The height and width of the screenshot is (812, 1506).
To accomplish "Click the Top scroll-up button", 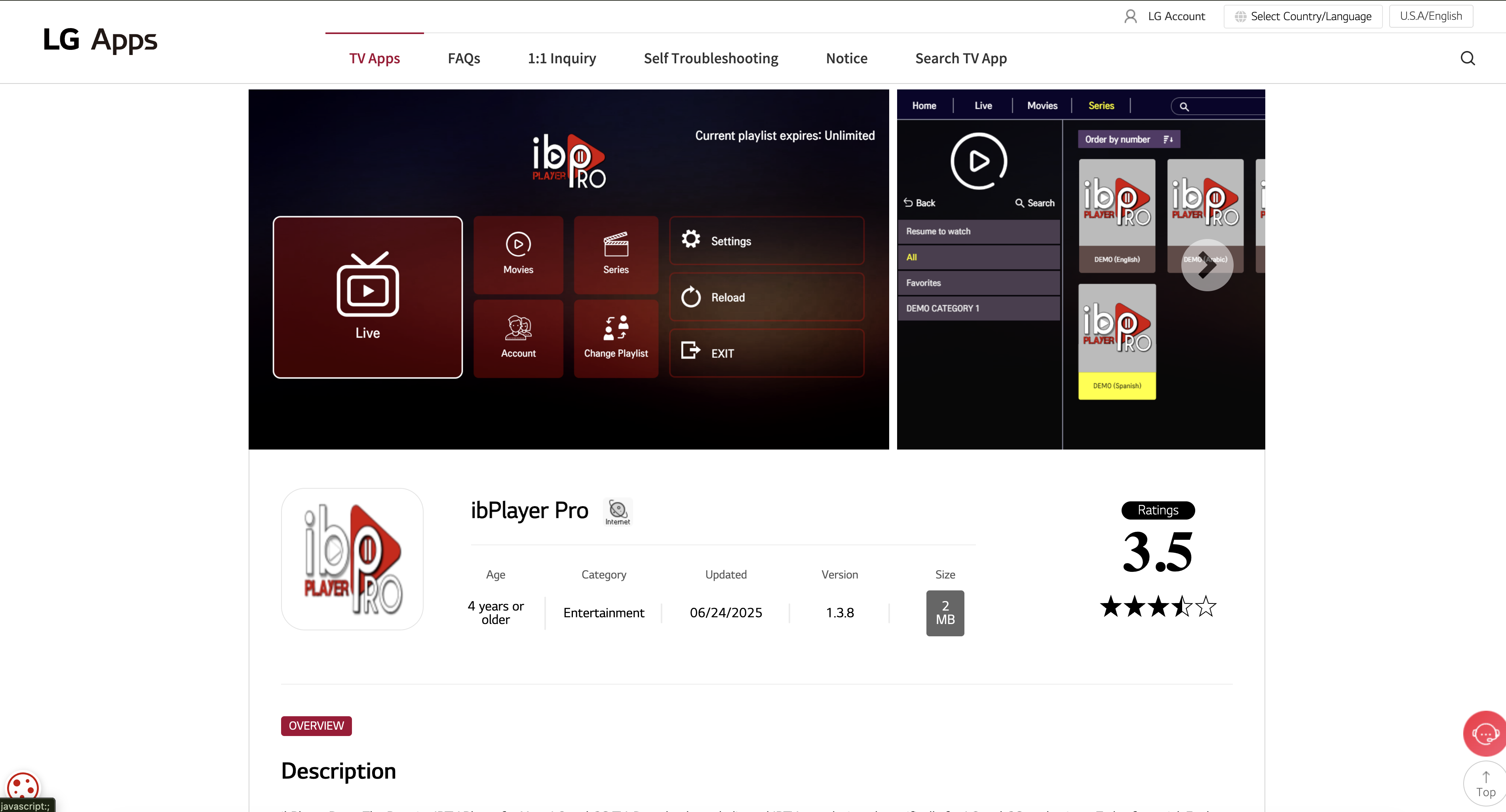I will (x=1485, y=784).
